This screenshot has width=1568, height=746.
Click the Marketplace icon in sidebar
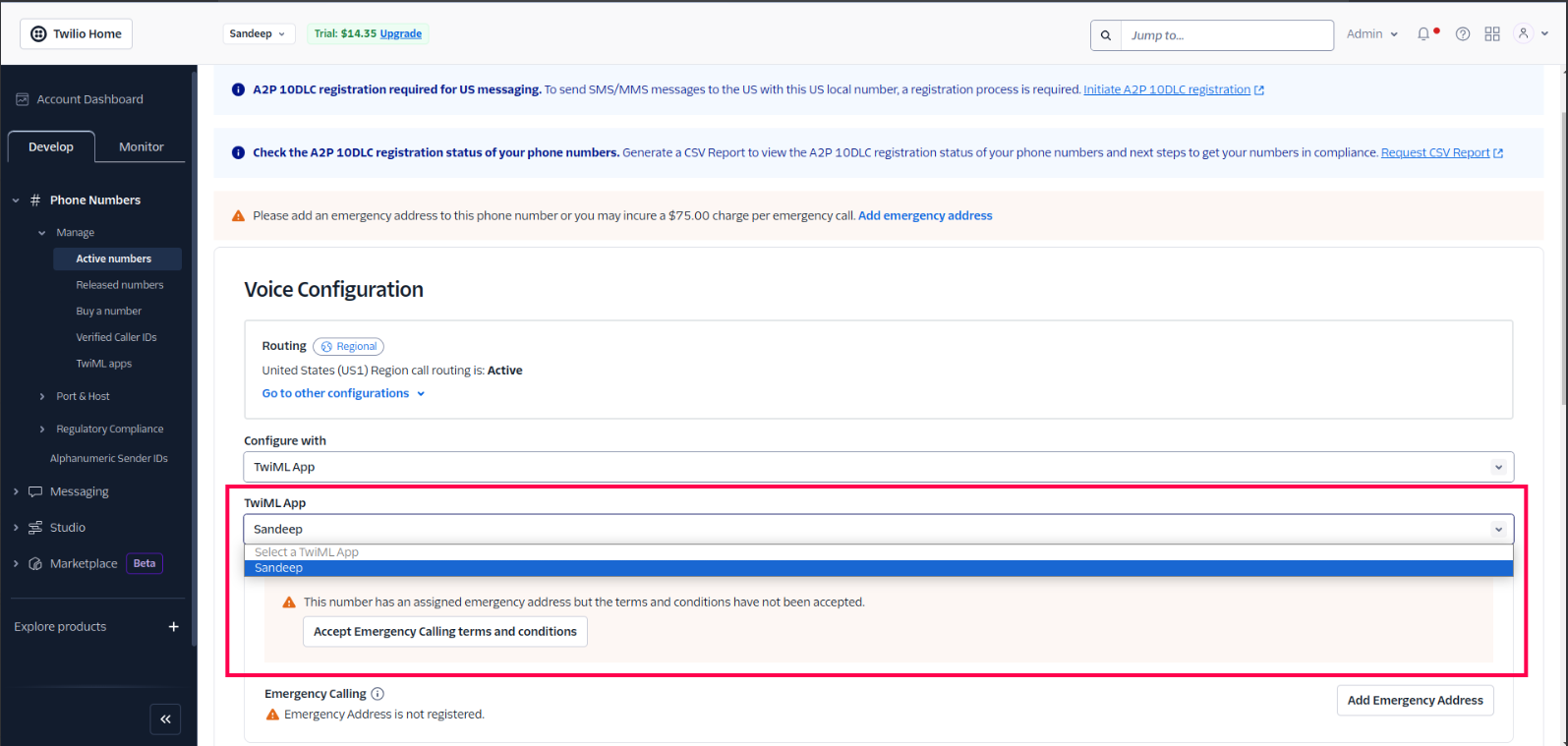click(35, 564)
